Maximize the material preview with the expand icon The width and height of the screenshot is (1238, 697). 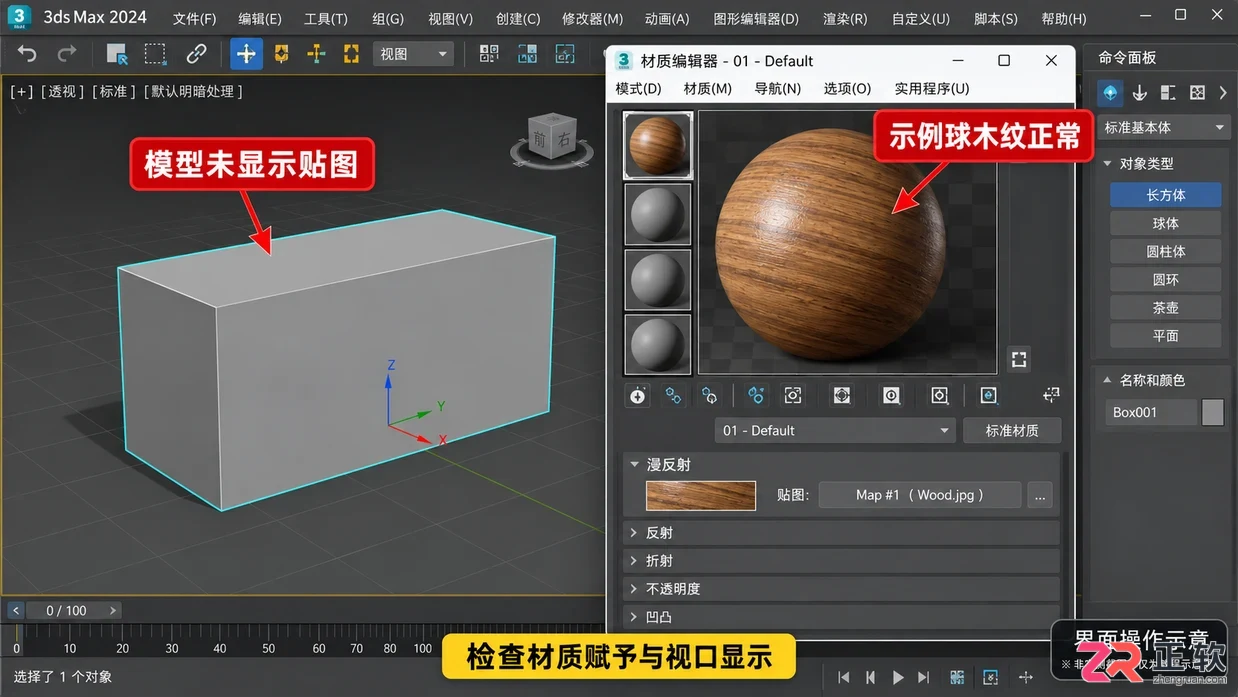point(1019,359)
